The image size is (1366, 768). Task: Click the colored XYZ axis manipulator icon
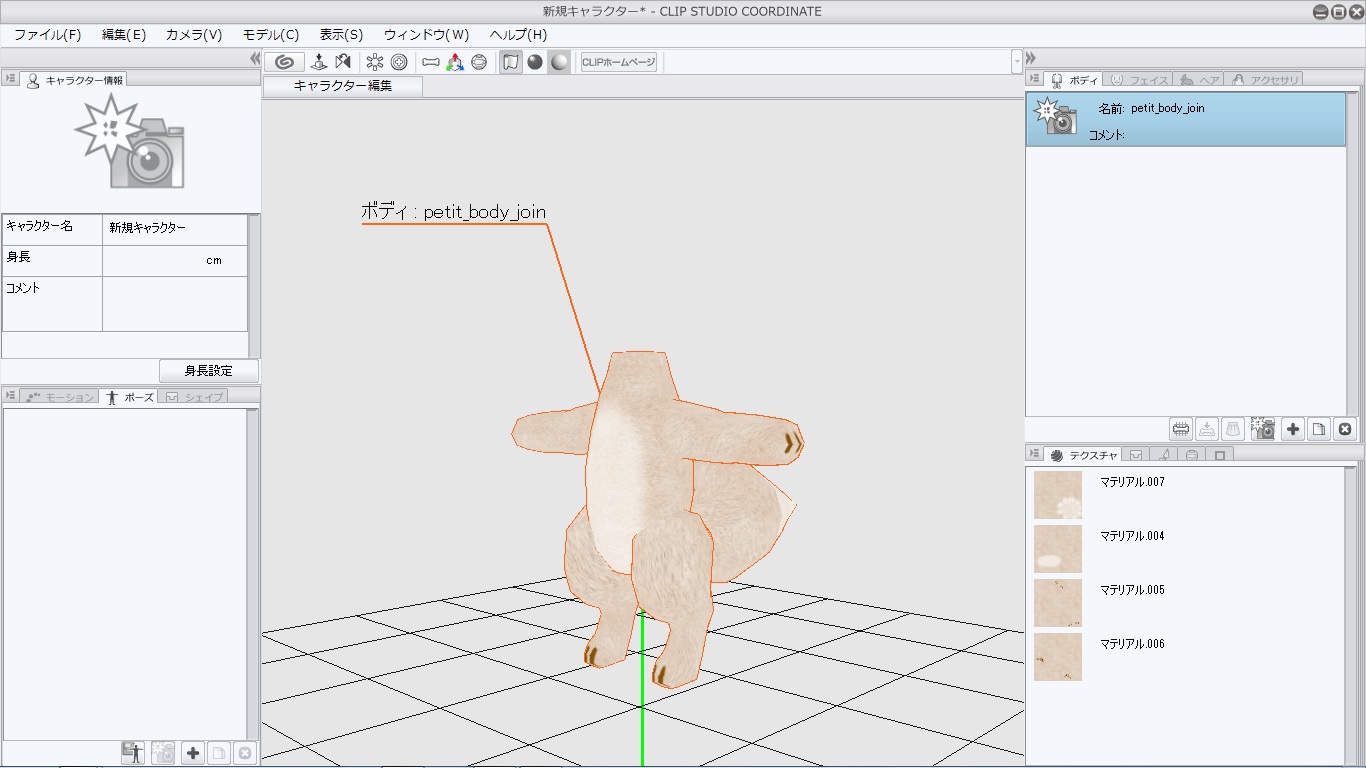(455, 62)
